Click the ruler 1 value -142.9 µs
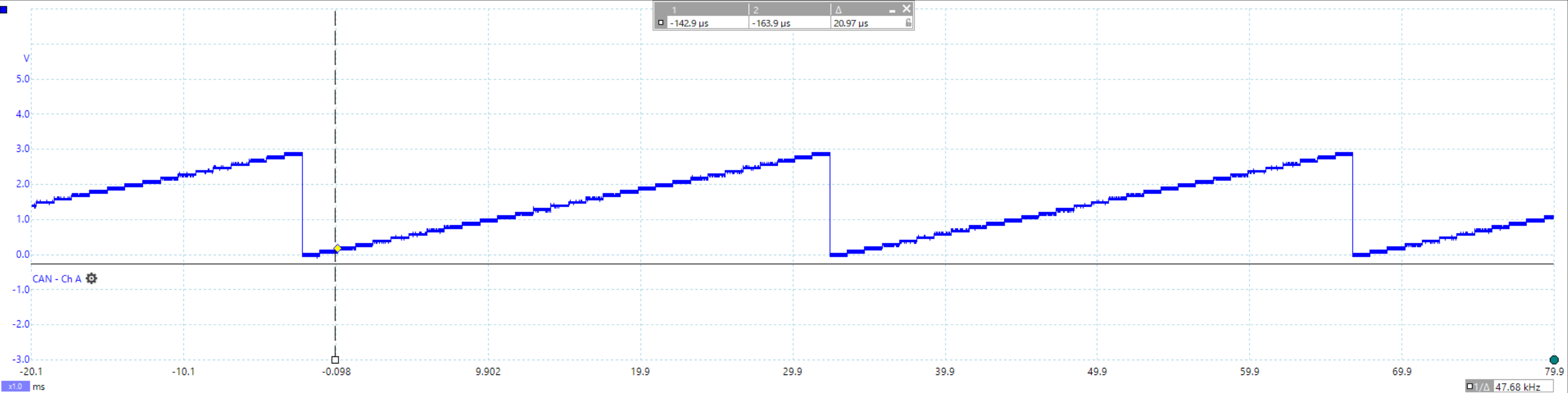The width and height of the screenshot is (1568, 393). [689, 23]
